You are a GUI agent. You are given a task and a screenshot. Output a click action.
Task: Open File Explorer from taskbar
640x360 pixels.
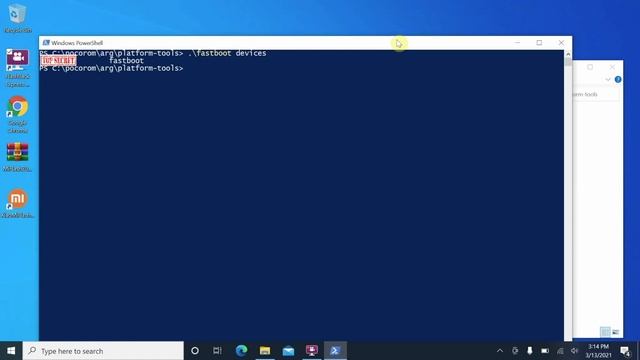(x=265, y=351)
